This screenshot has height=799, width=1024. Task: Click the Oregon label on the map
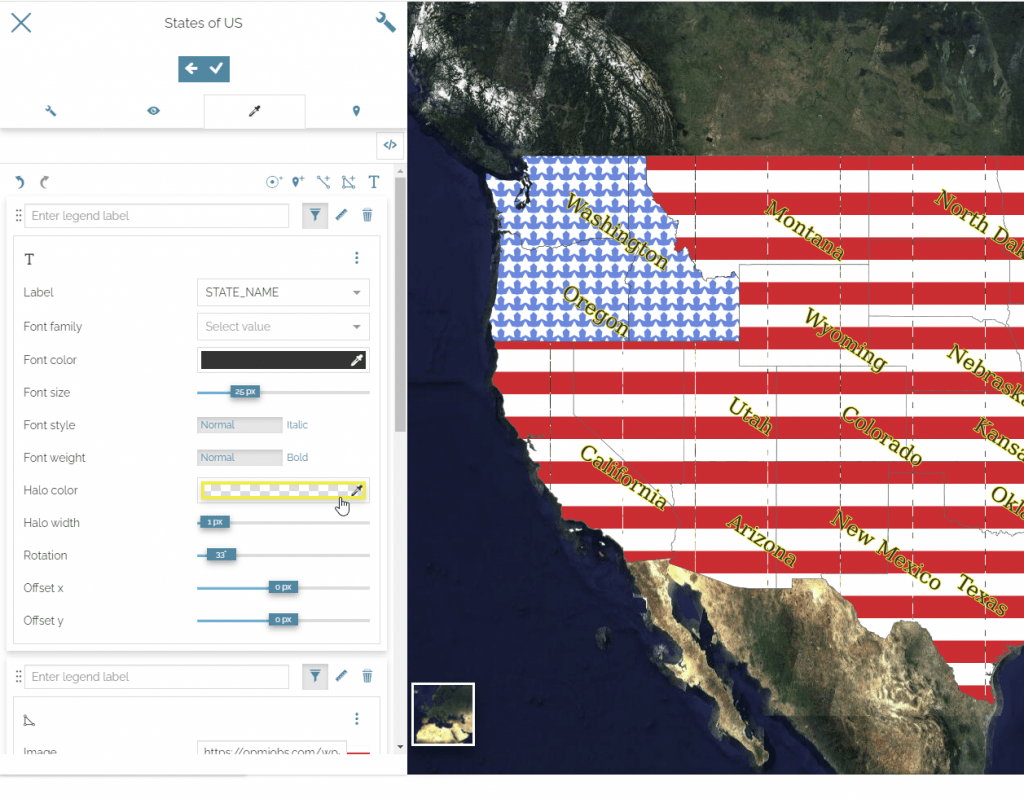pos(596,312)
